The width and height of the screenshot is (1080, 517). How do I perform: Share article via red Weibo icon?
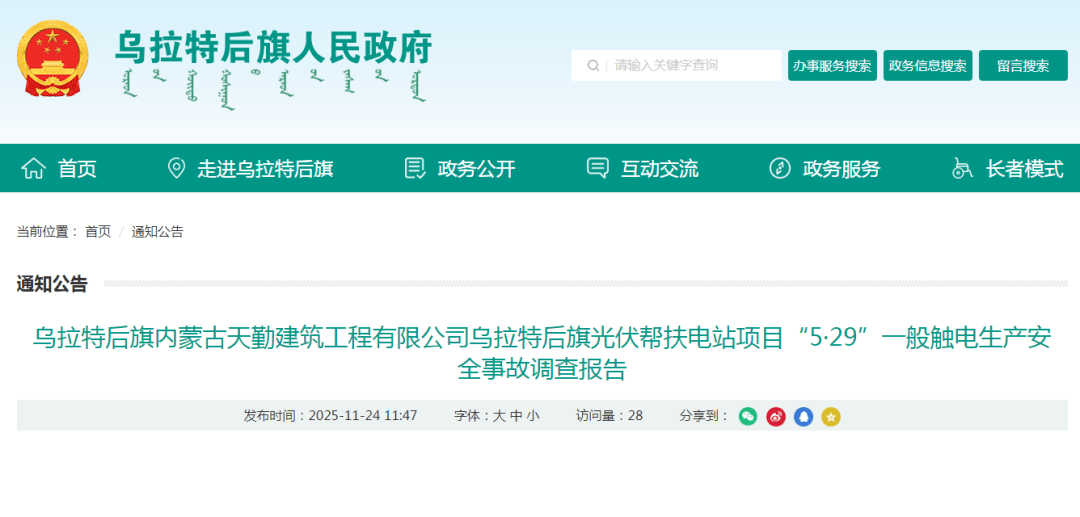point(776,416)
